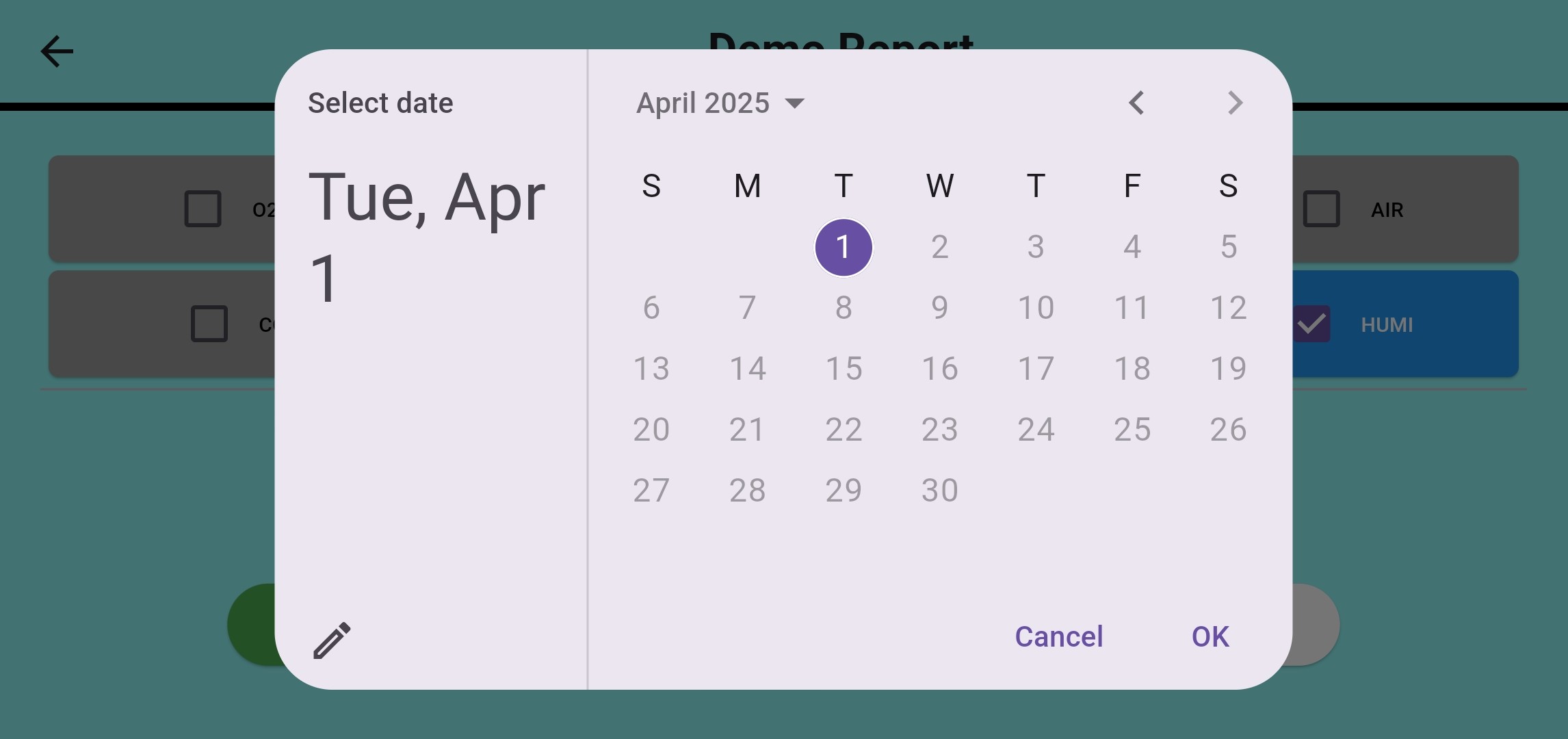Choose day 30 in the calendar
Image resolution: width=1568 pixels, height=739 pixels.
click(x=940, y=491)
